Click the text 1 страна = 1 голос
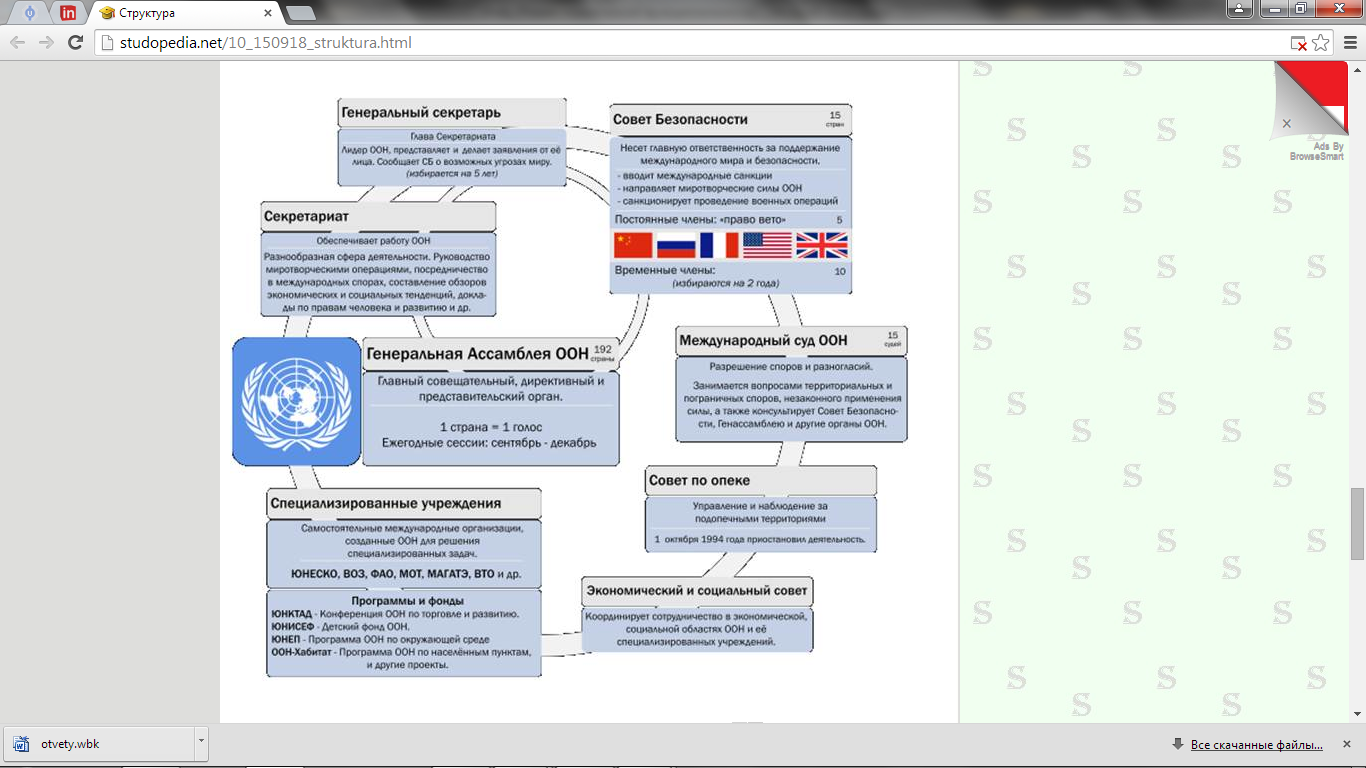This screenshot has width=1366, height=768. (491, 427)
